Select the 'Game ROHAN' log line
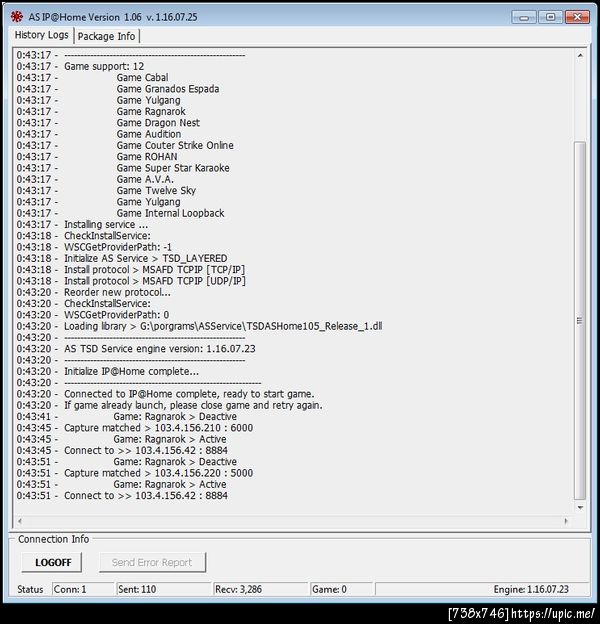 97,156
